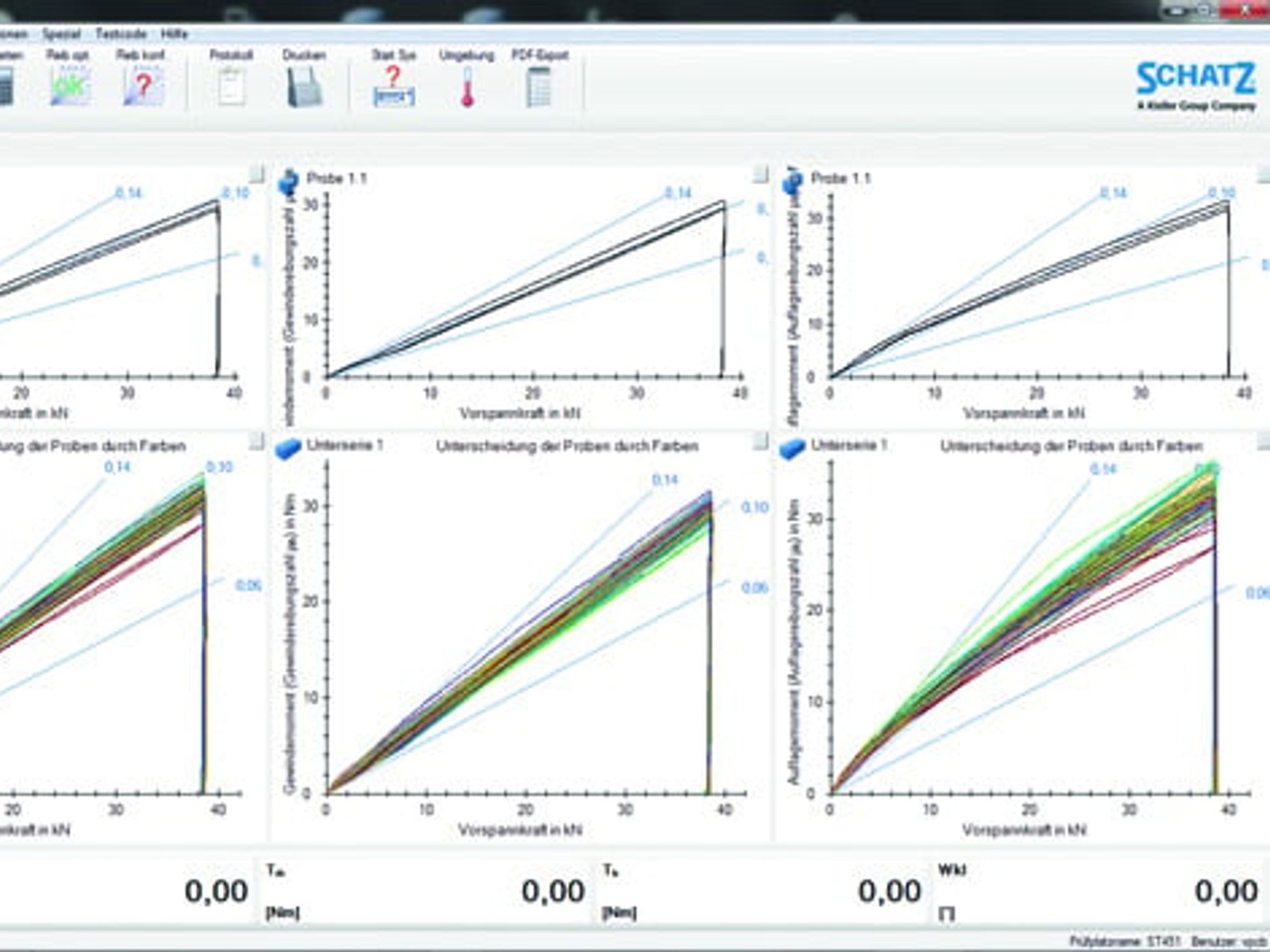The width and height of the screenshot is (1270, 952).
Task: Click 'Unterscheidung der Proben durch Farben' in the right chart
Action: click(x=1071, y=446)
